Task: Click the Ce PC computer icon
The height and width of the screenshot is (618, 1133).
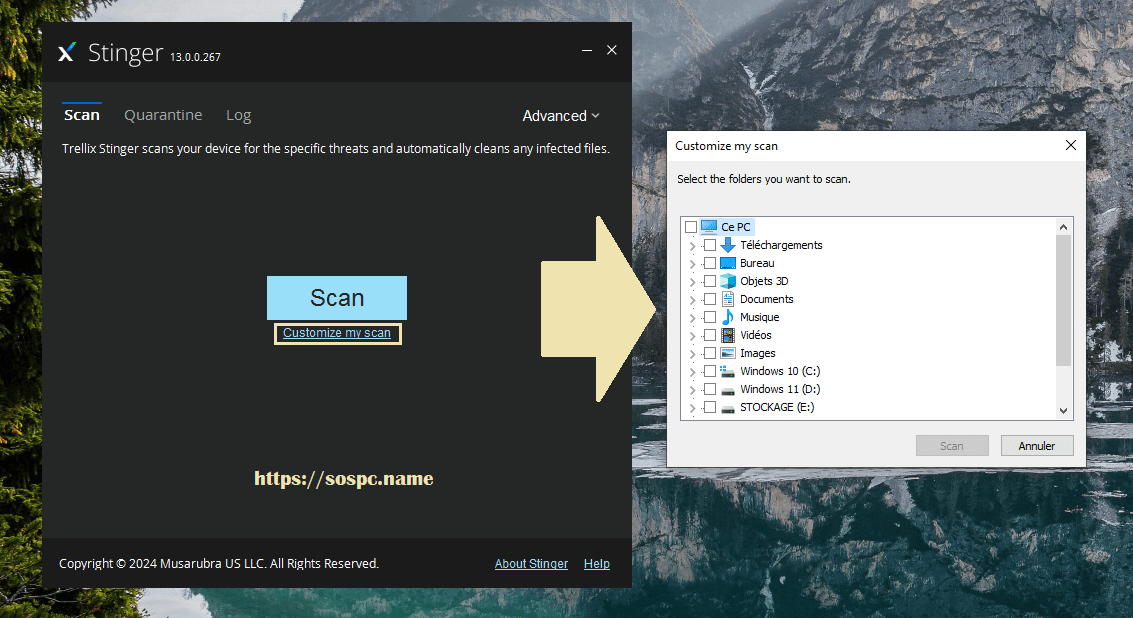Action: (x=709, y=227)
